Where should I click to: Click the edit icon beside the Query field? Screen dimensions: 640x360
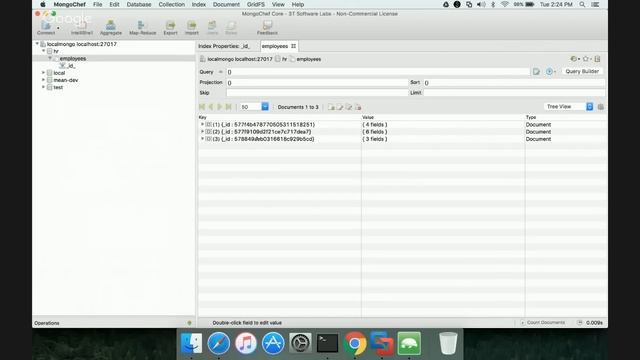point(536,72)
